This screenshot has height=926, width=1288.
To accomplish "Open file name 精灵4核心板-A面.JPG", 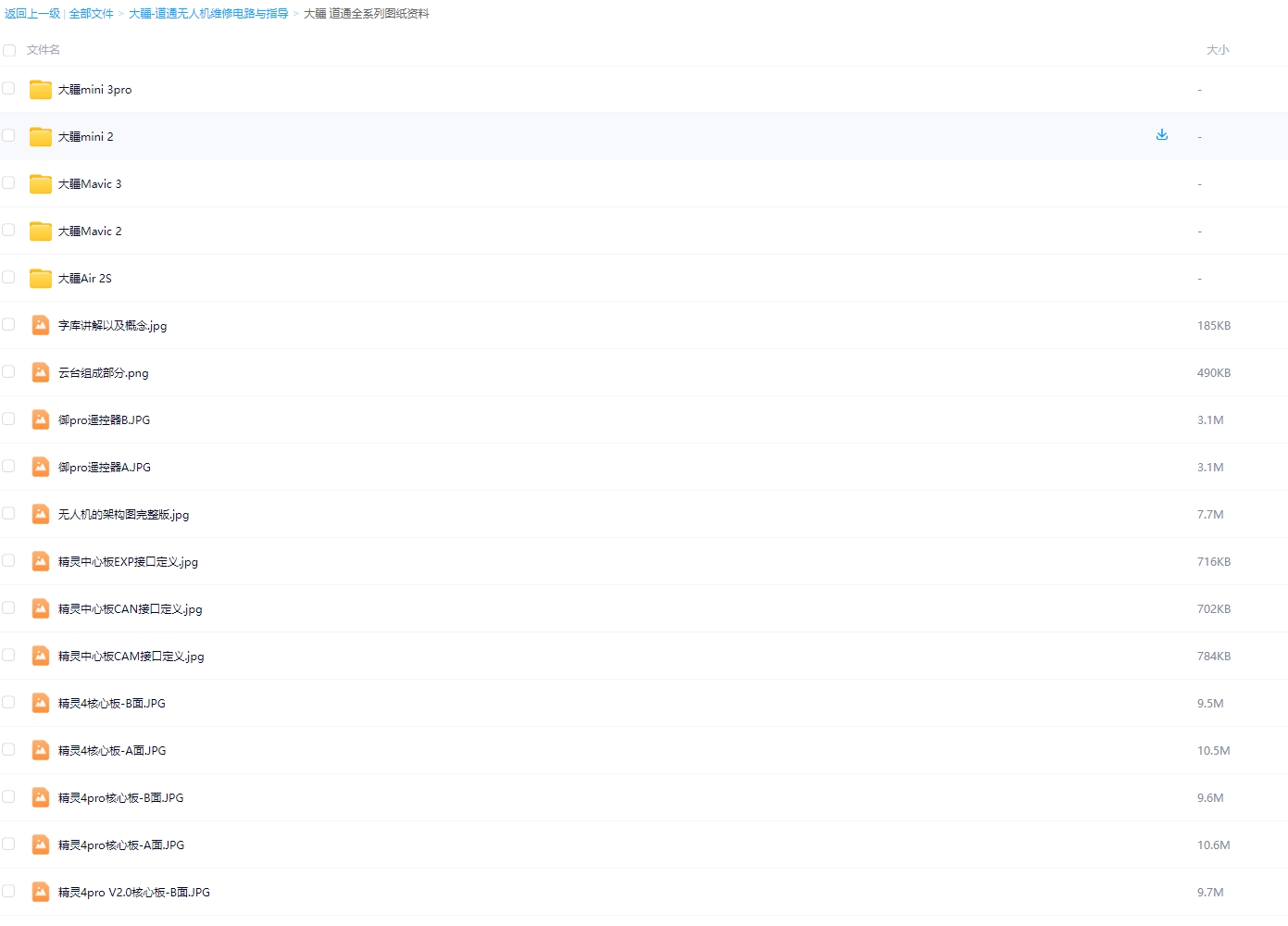I will click(x=112, y=751).
